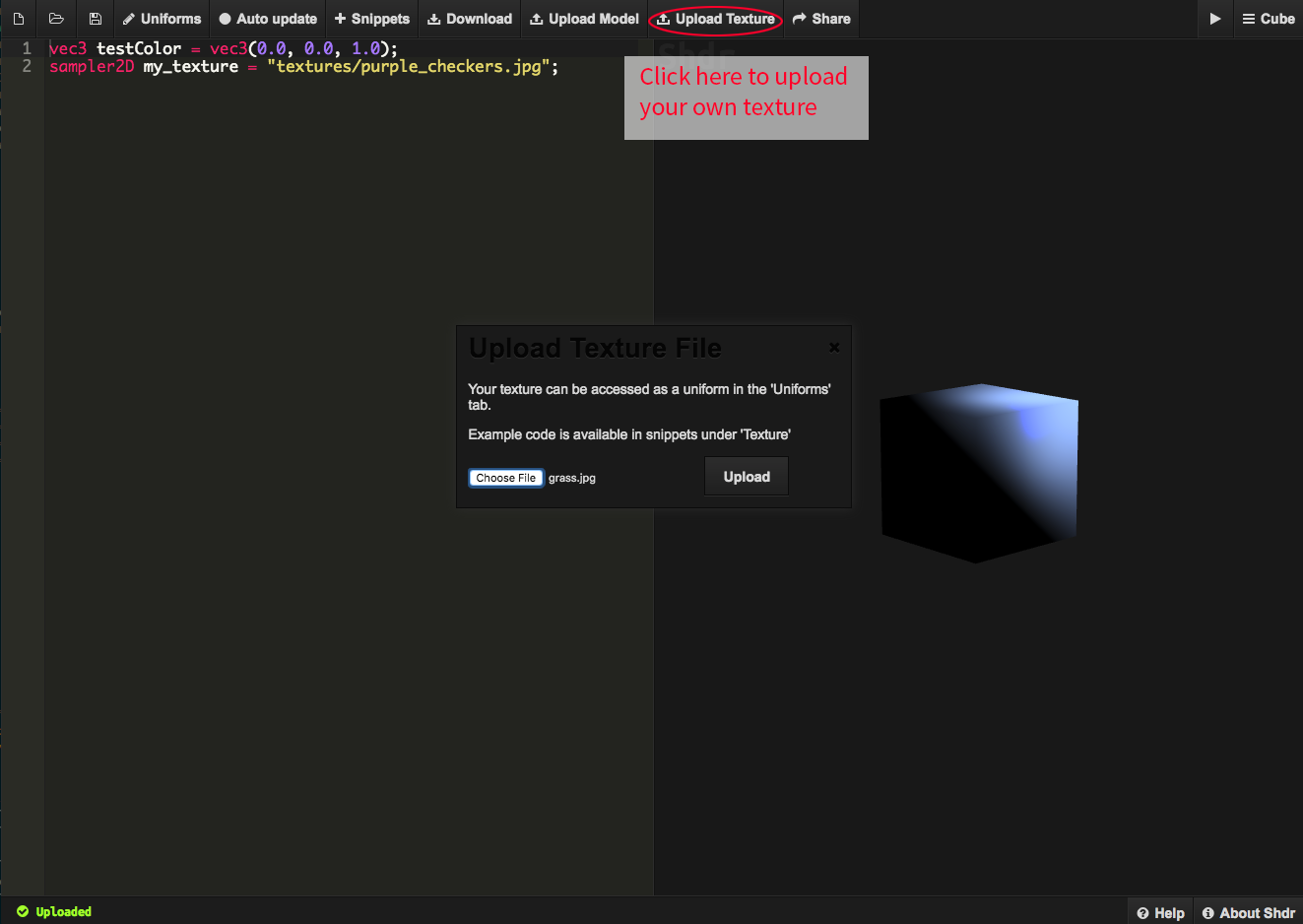Click line 1 of the code editor

[224, 48]
